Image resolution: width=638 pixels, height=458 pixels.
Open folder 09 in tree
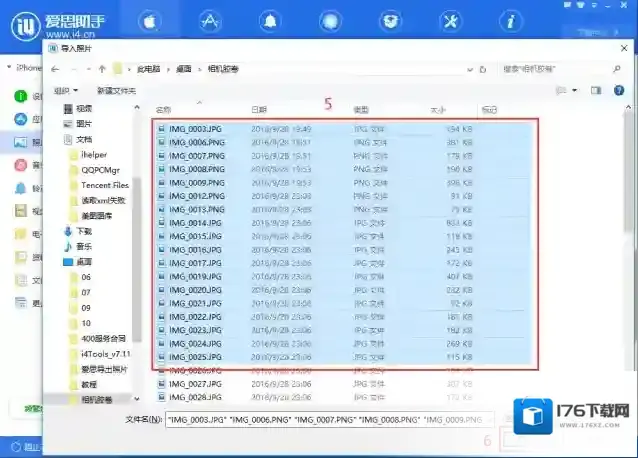tap(81, 308)
